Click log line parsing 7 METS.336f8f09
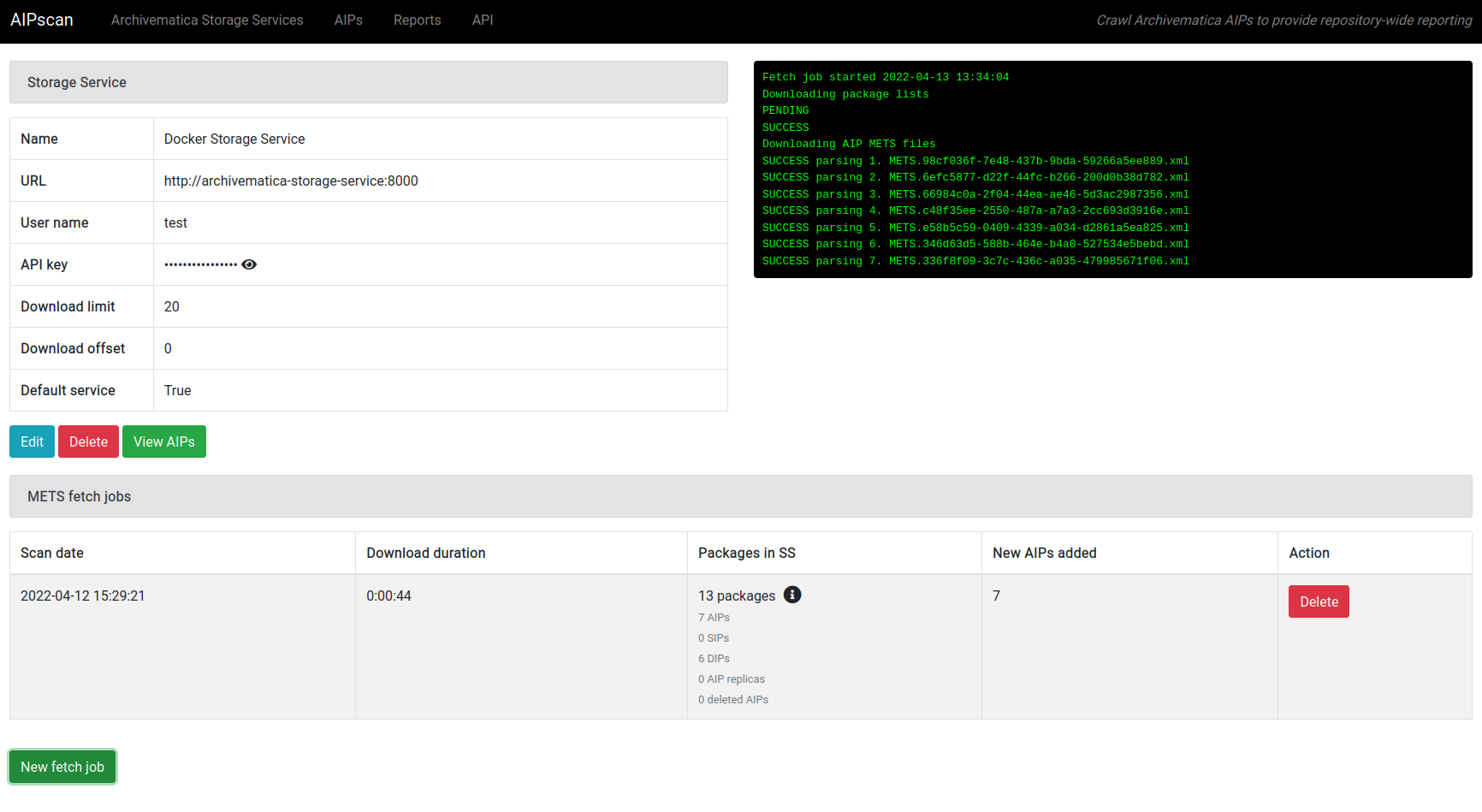The height and width of the screenshot is (812, 1482). point(975,261)
